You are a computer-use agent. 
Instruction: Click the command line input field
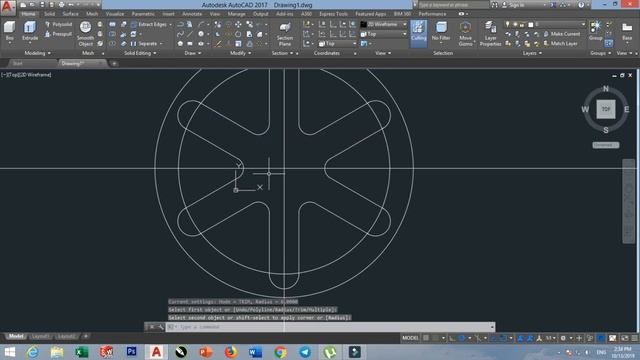pyautogui.click(x=330, y=327)
